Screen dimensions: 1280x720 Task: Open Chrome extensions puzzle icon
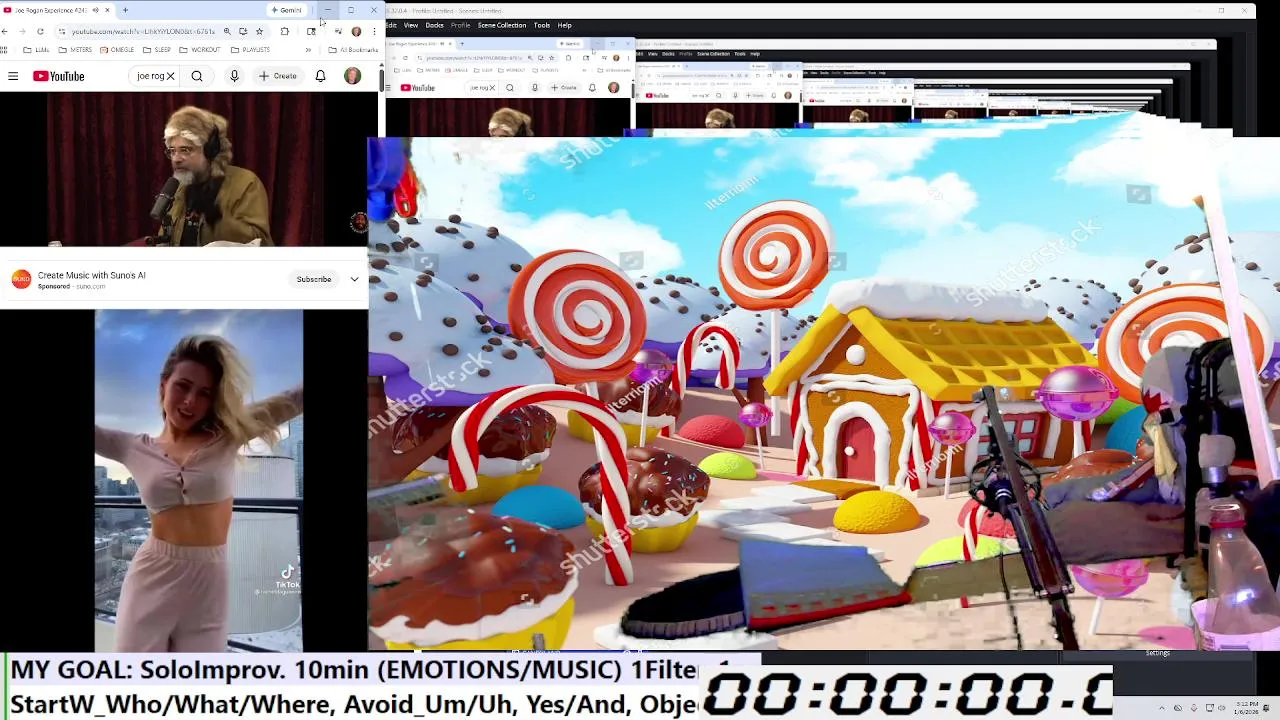285,31
